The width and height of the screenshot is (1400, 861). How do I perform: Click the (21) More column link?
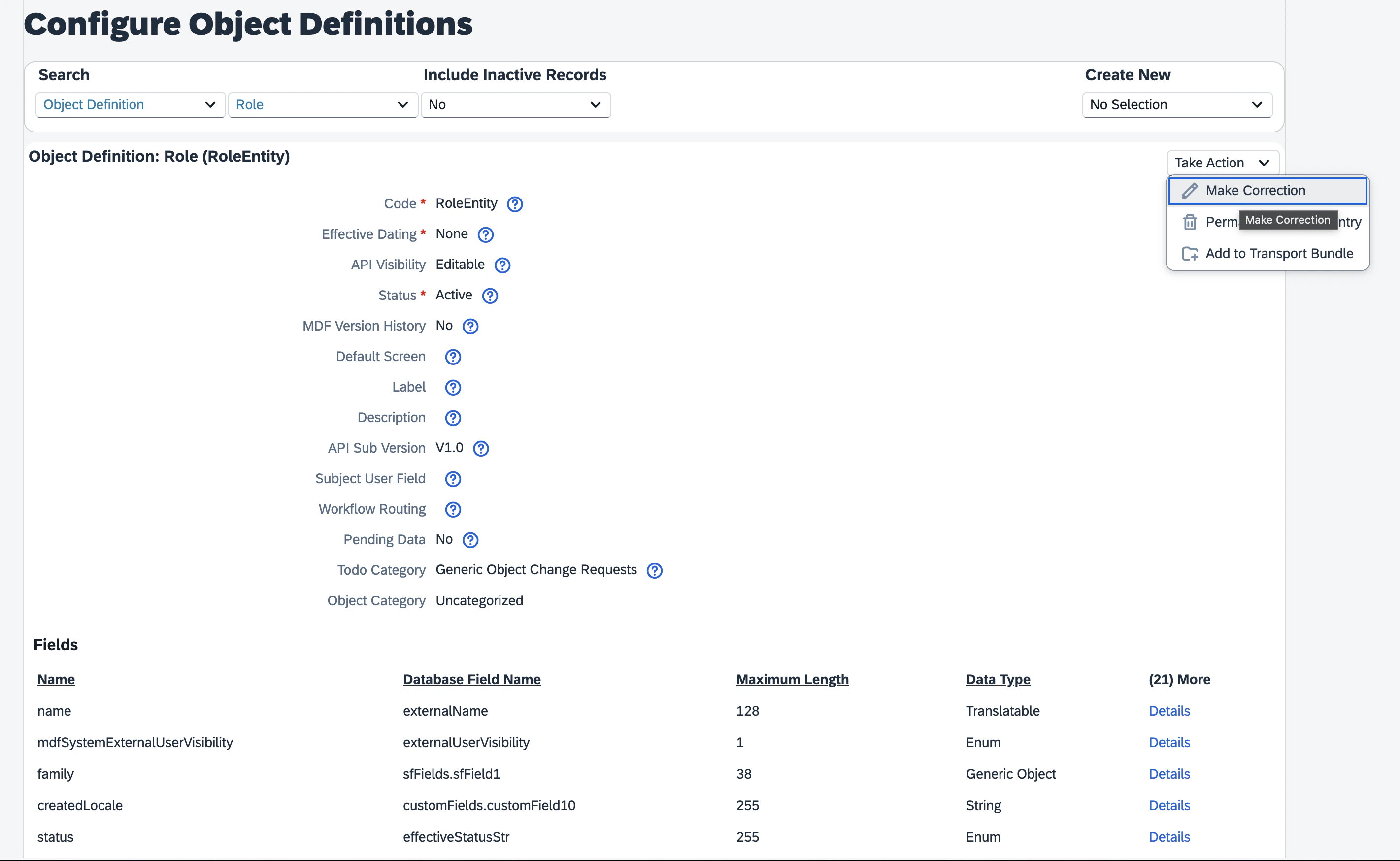(x=1179, y=679)
